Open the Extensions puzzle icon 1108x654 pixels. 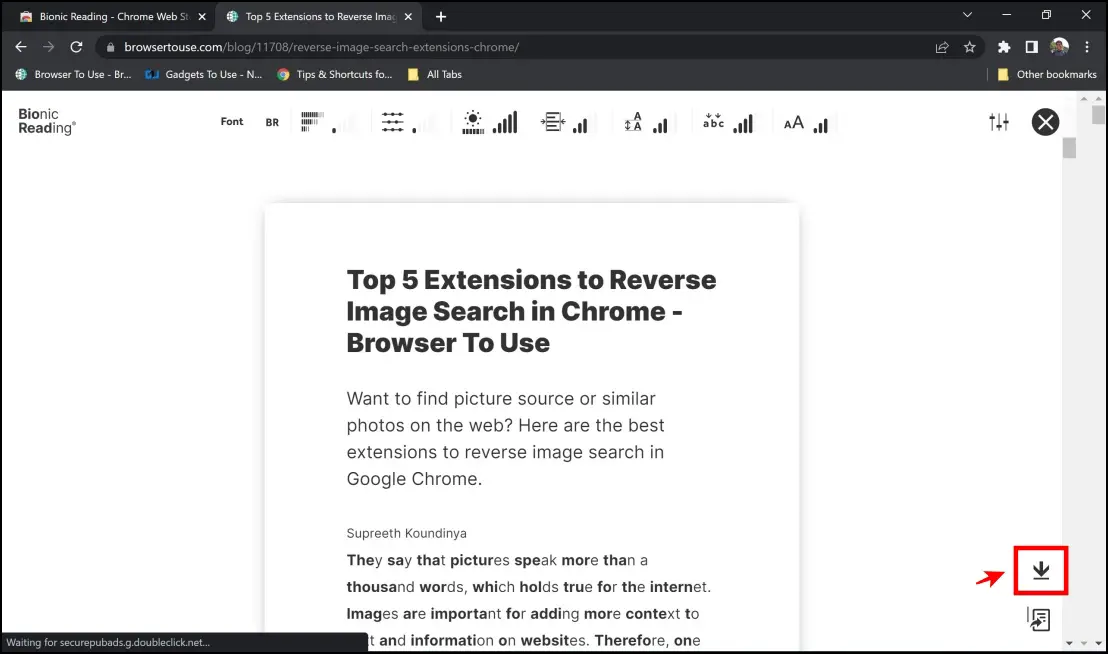coord(1003,47)
